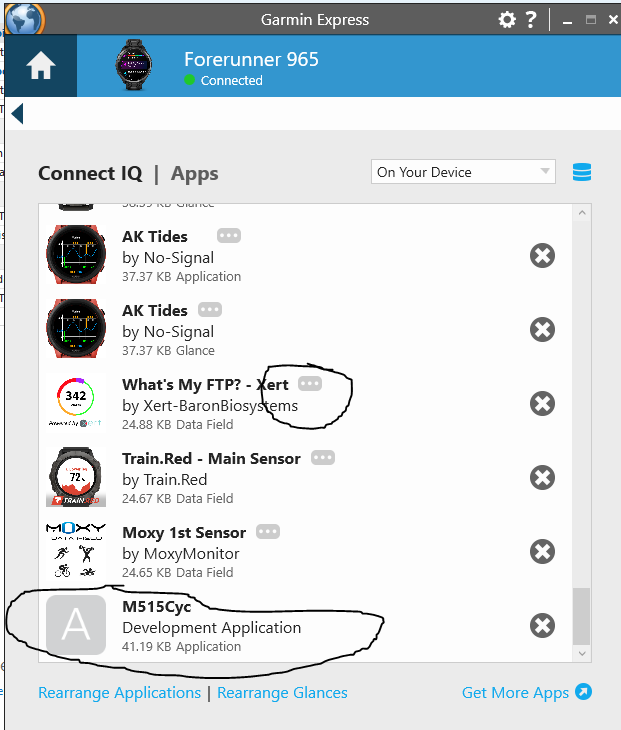Click the app list scrollbar down arrow

[x=582, y=653]
